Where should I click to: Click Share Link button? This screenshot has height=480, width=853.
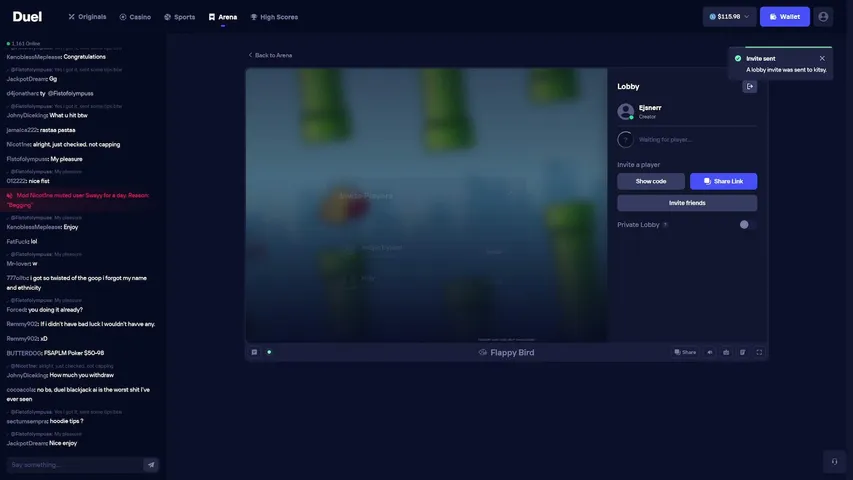tap(723, 181)
